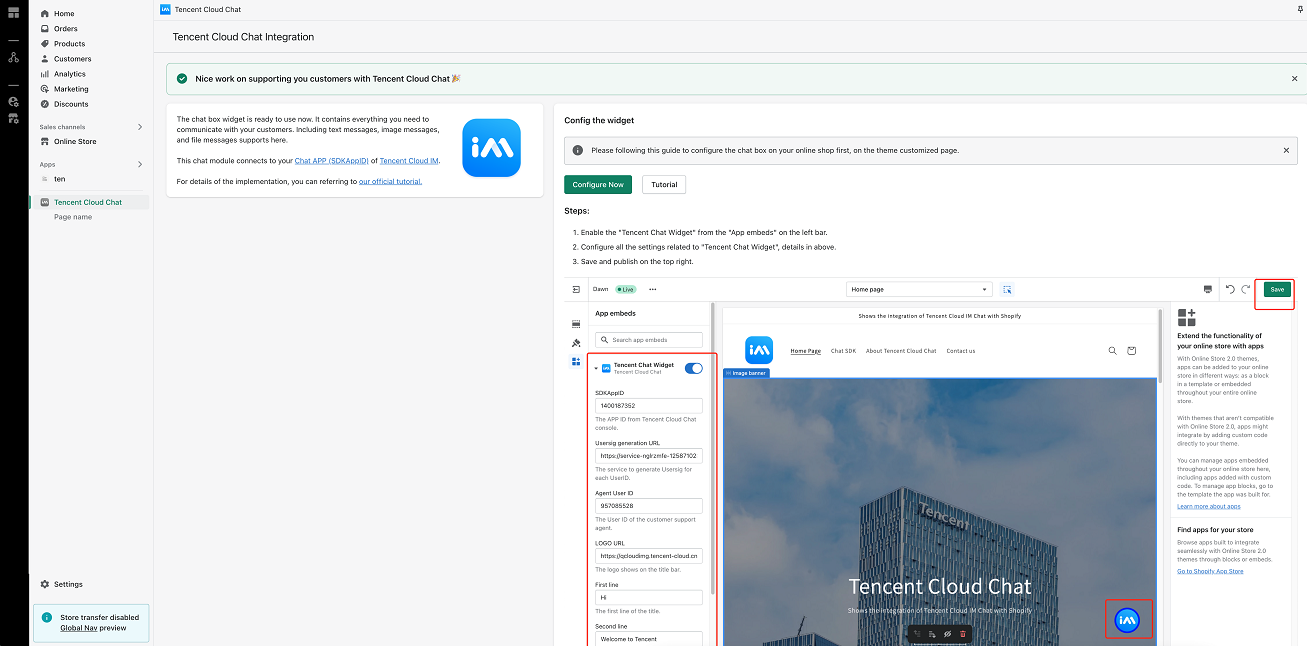Click the Usersig generation URL field
Screen dimensions: 1307x646
coord(649,456)
